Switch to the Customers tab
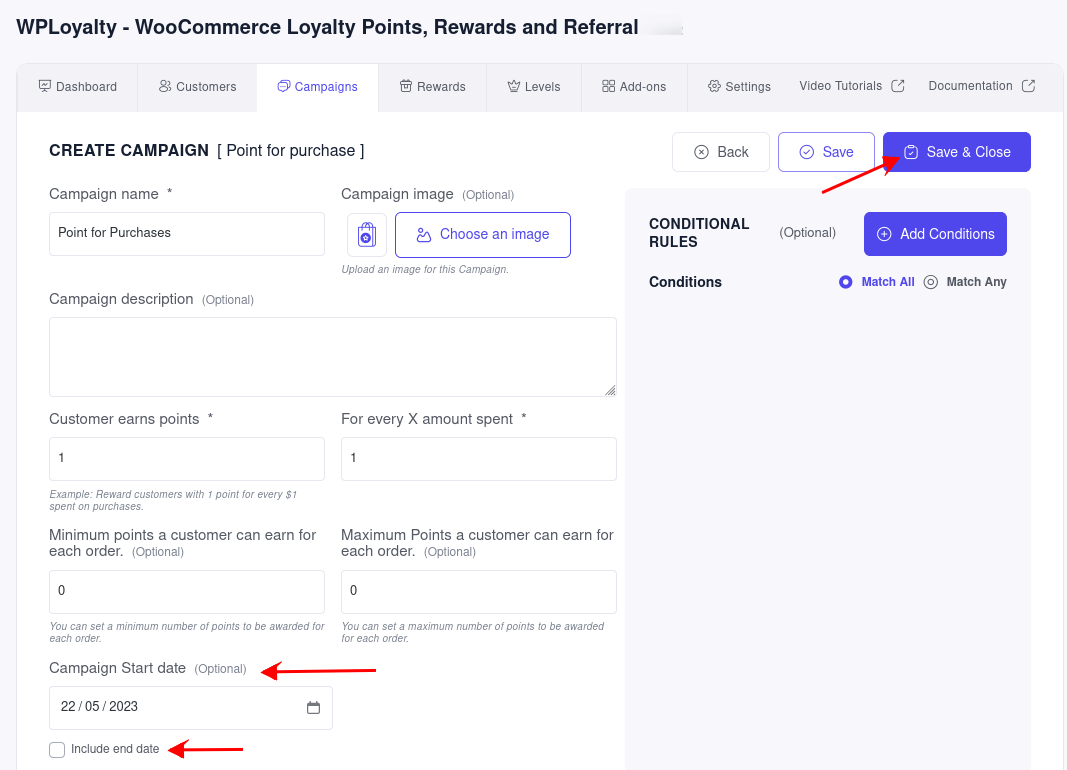This screenshot has height=770, width=1067. coord(197,86)
